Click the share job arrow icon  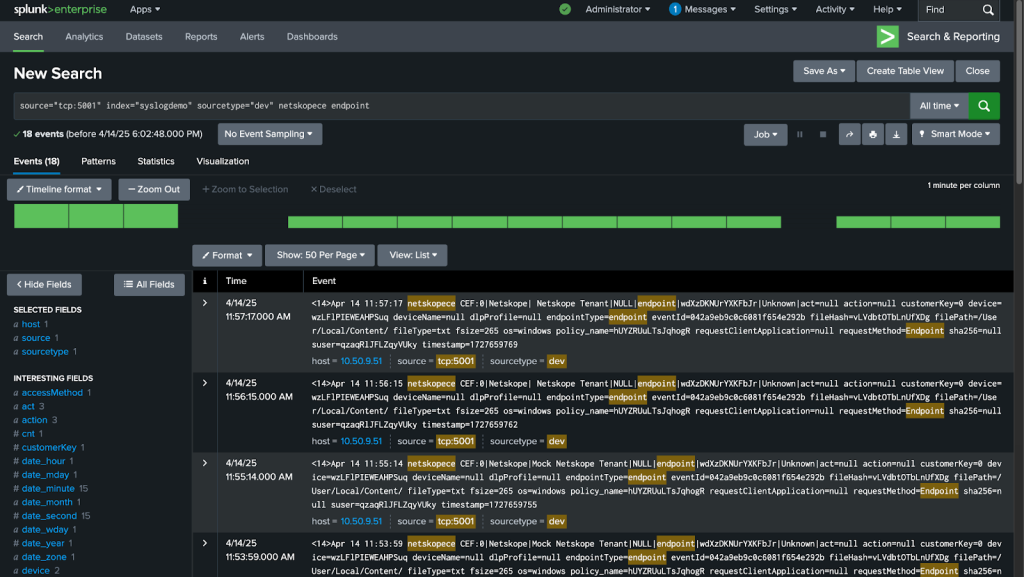pos(849,134)
